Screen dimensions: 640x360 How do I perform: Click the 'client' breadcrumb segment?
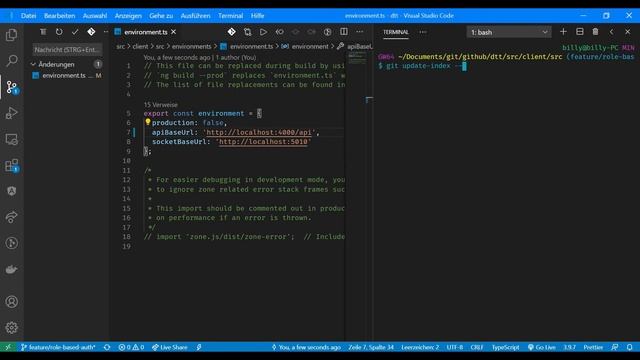(140, 47)
